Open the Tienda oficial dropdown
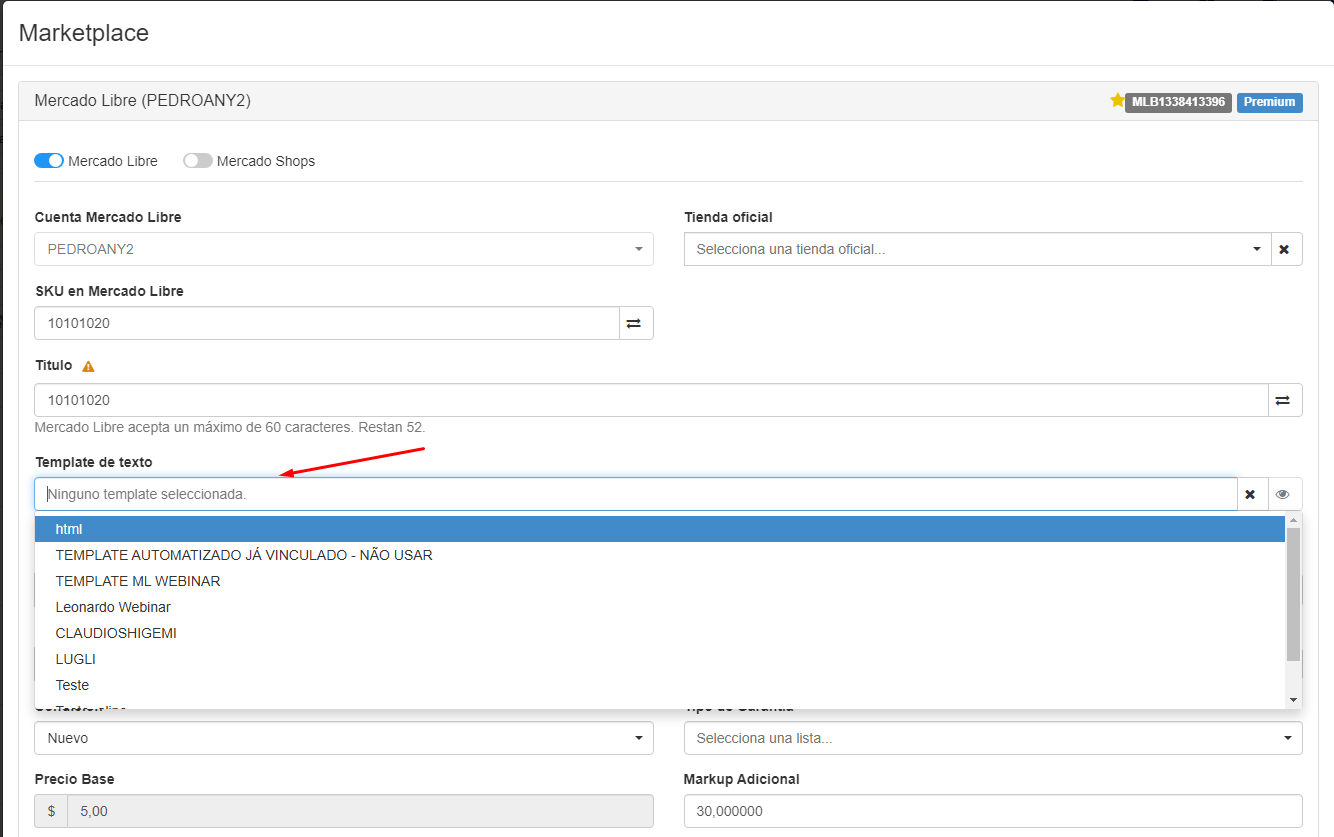1334x837 pixels. 977,249
